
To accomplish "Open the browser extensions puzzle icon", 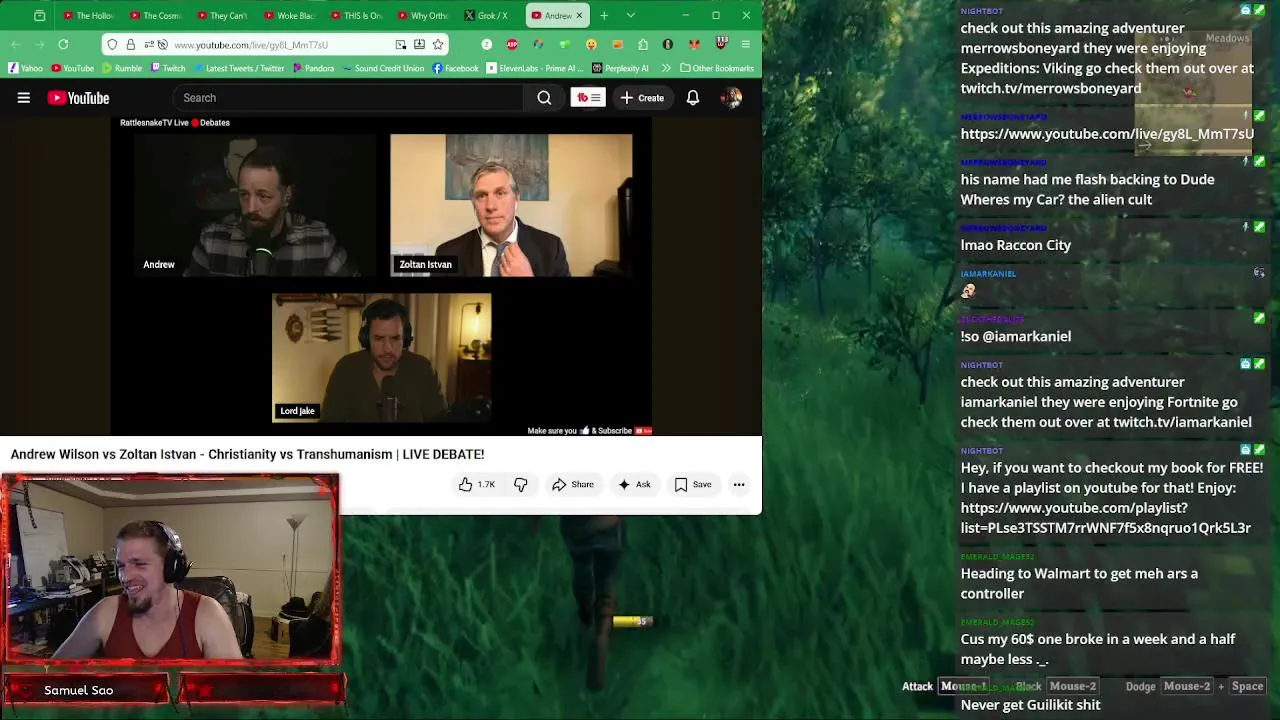I will 642,45.
